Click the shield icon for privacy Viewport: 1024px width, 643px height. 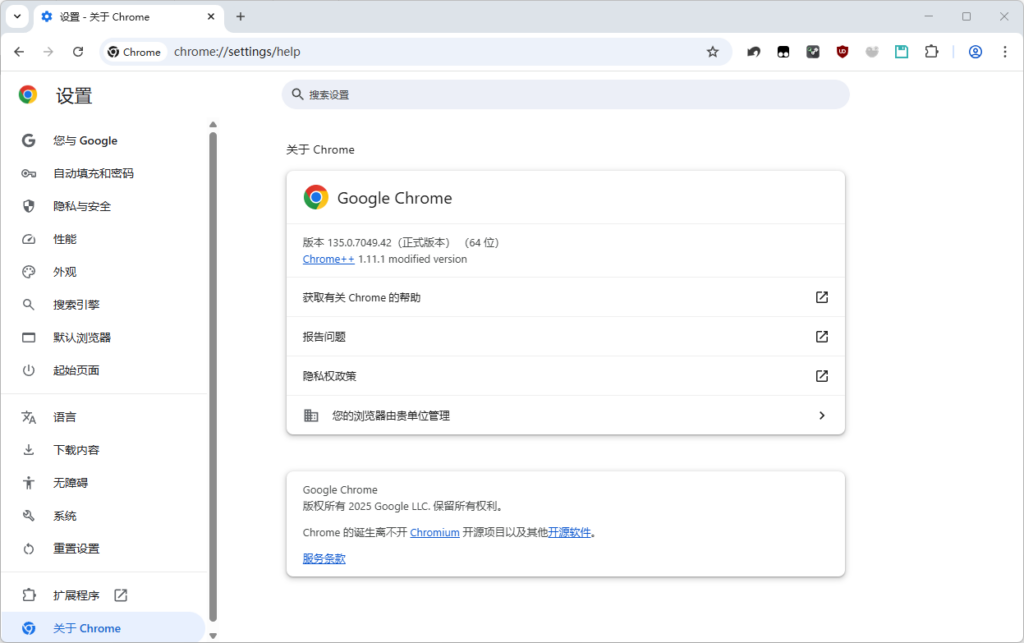tap(29, 206)
